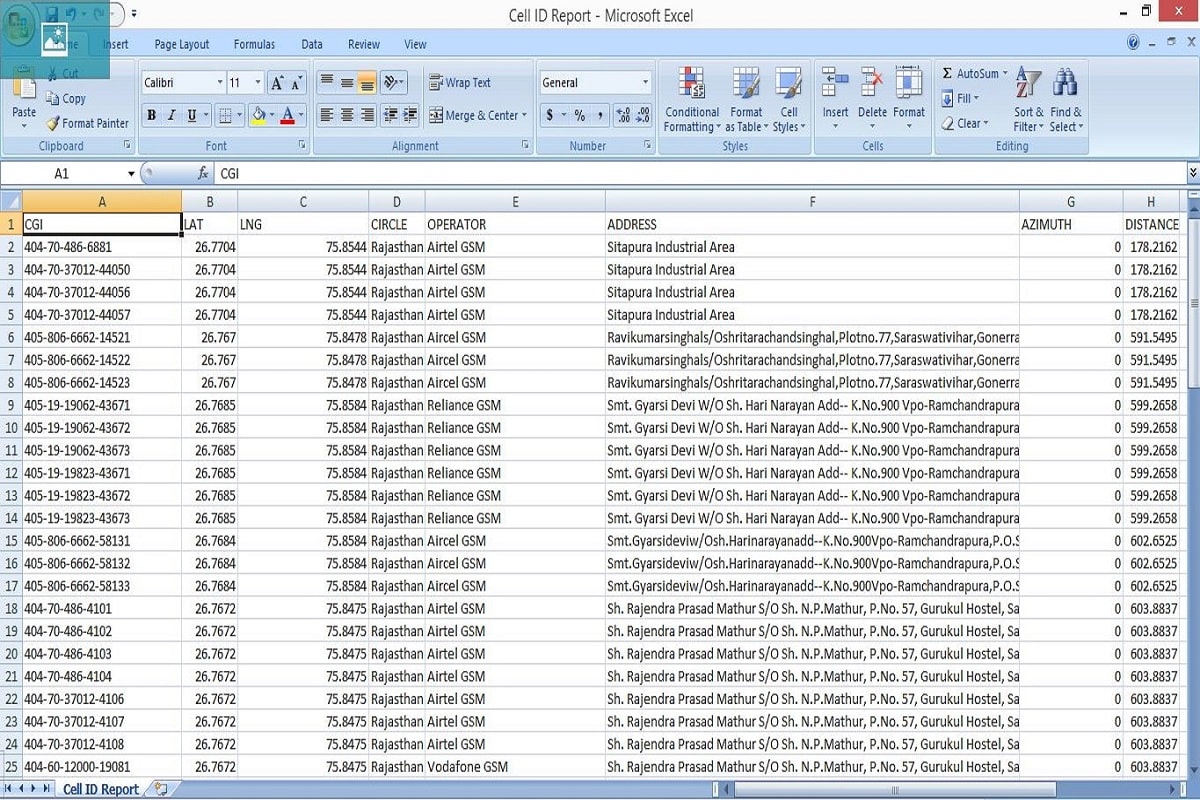Align text right in cell

click(x=367, y=115)
